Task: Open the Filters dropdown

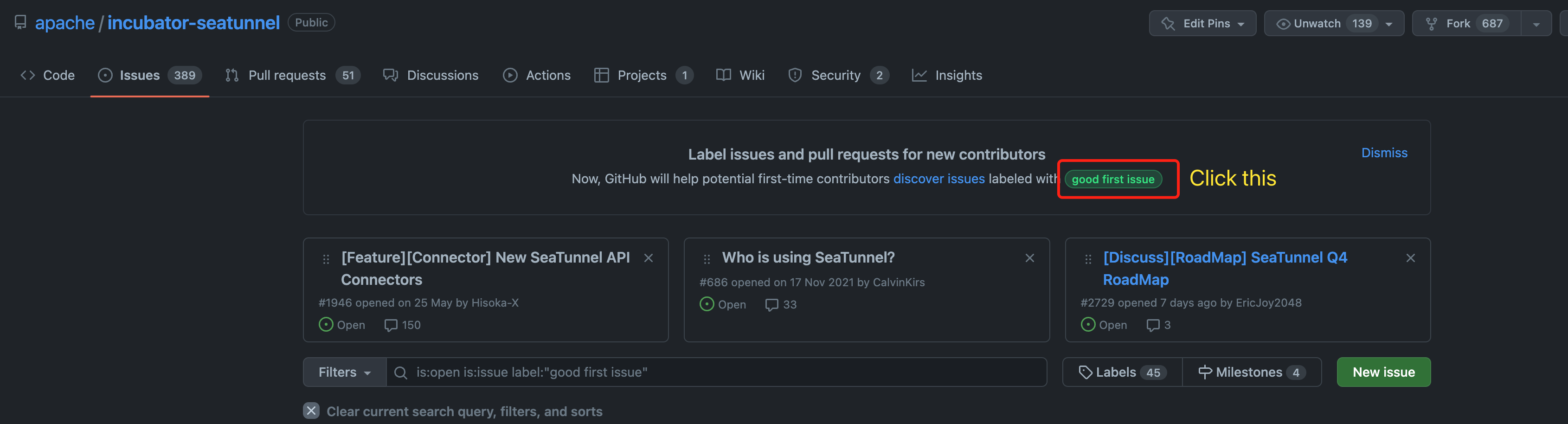Action: (x=344, y=372)
